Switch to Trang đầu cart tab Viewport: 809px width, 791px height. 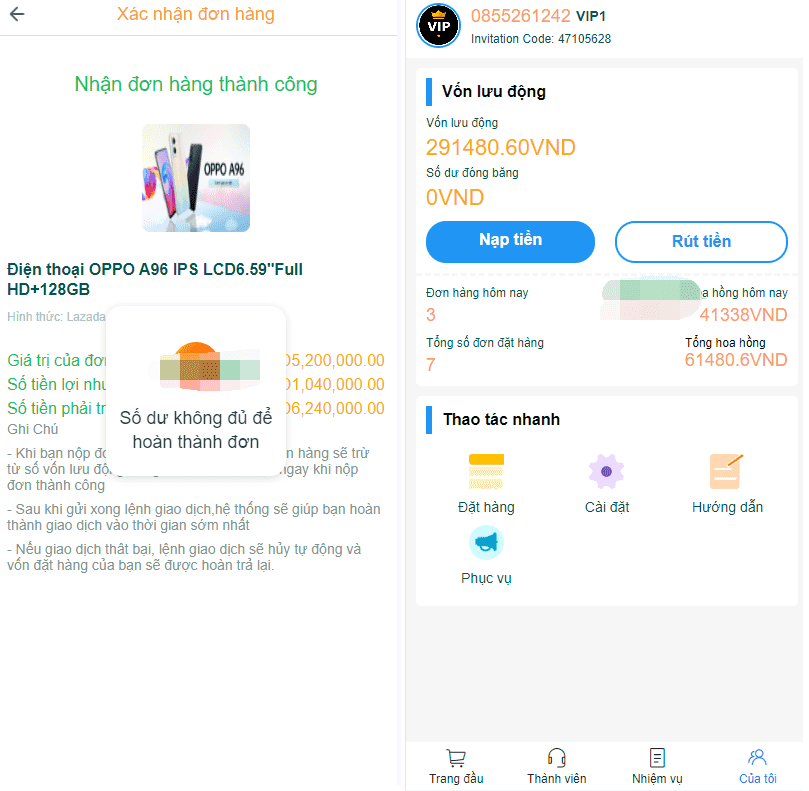coord(456,767)
